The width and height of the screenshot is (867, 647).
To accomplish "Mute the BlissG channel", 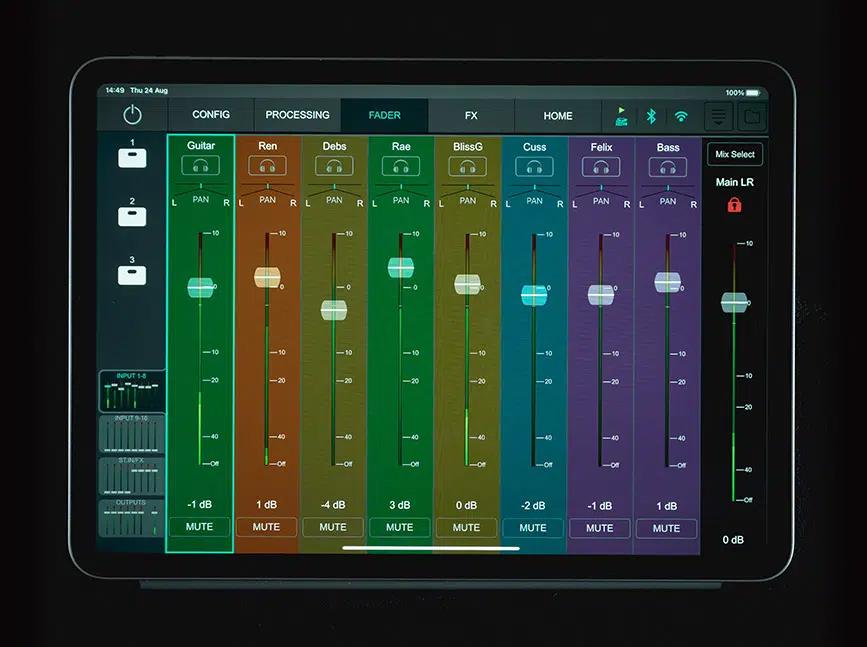I will click(x=466, y=527).
